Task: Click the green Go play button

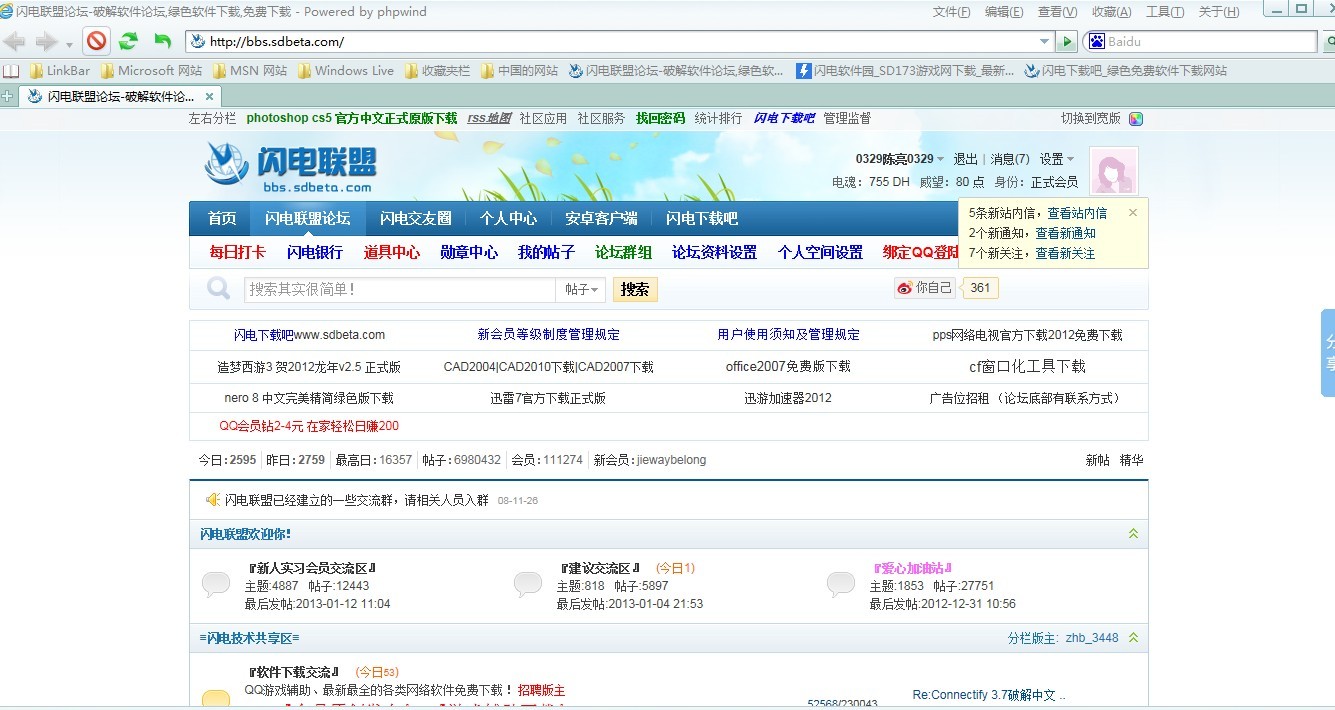Action: (x=1067, y=42)
